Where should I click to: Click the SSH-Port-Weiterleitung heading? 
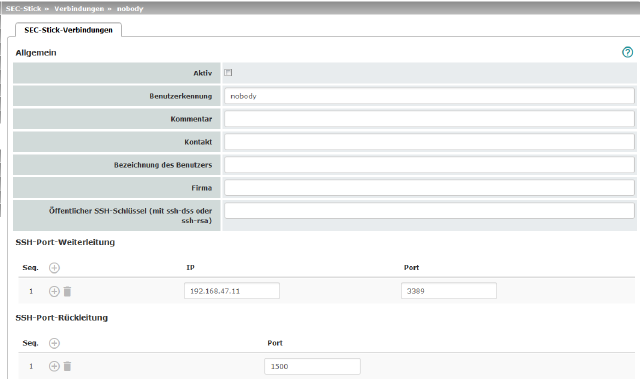(65, 242)
